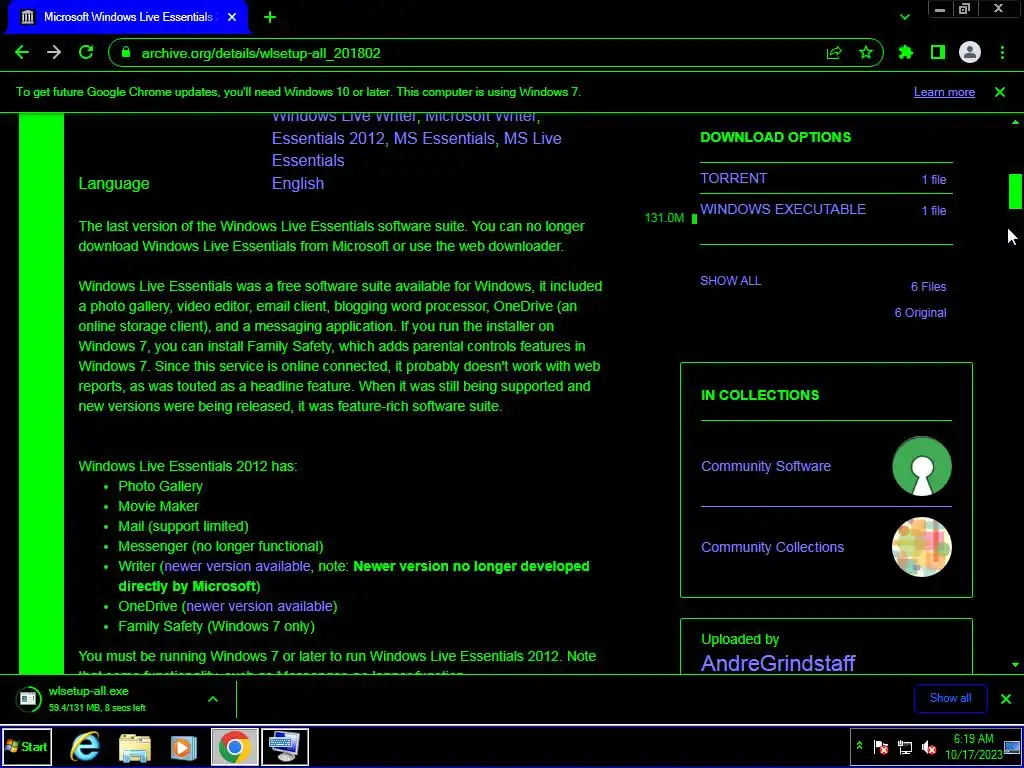Close the Microsoft Windows Live Essentials tab
The width and height of the screenshot is (1024, 768).
tap(232, 18)
